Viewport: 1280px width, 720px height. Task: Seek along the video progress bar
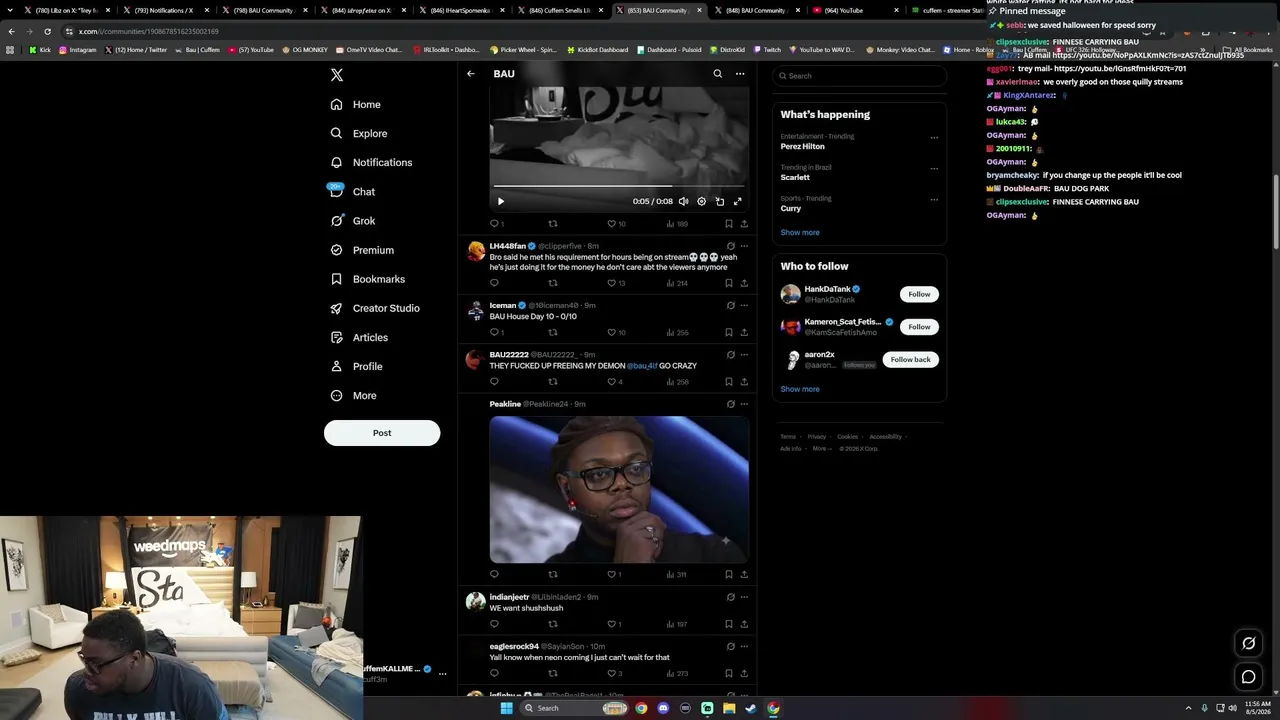618,186
